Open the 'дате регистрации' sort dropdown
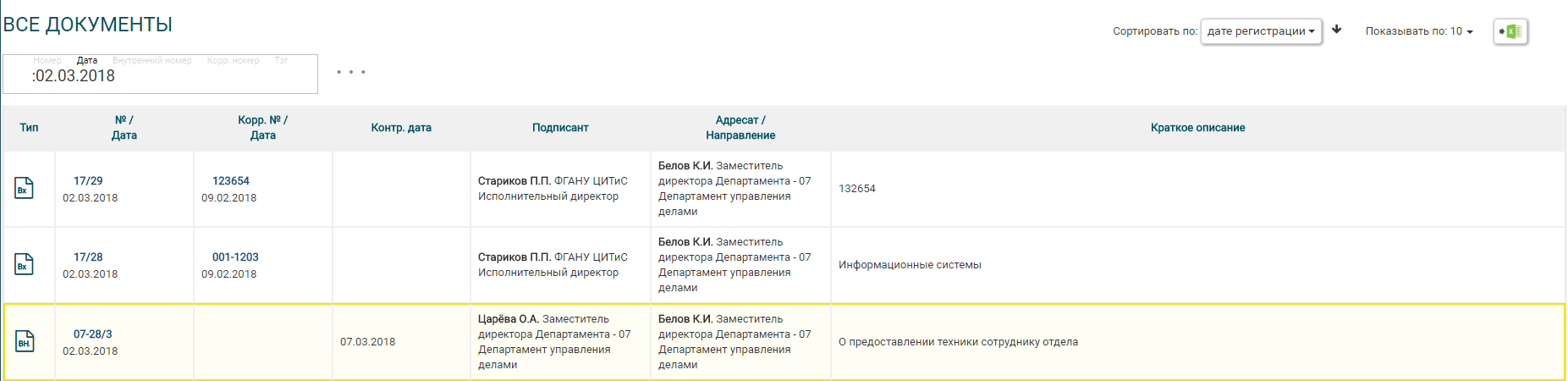The width and height of the screenshot is (1568, 381). tap(1260, 31)
